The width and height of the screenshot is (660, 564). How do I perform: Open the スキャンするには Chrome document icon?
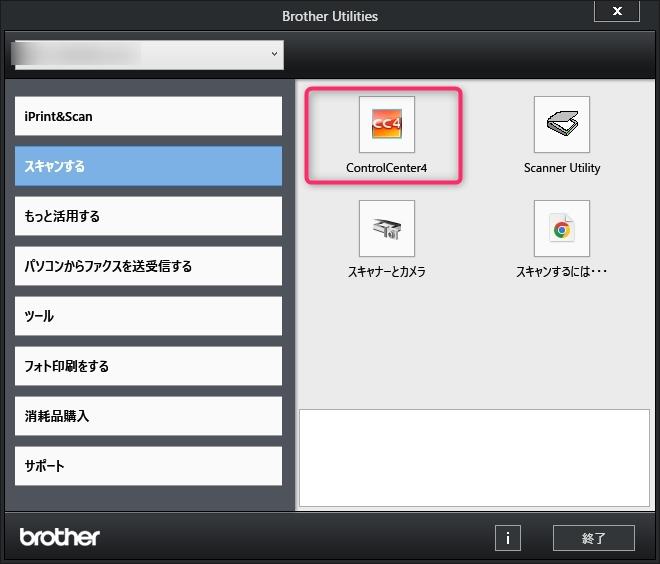(562, 228)
